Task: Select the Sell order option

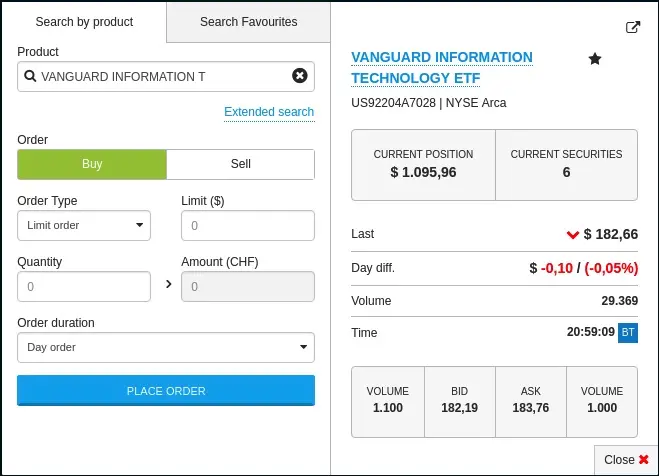Action: 240,164
